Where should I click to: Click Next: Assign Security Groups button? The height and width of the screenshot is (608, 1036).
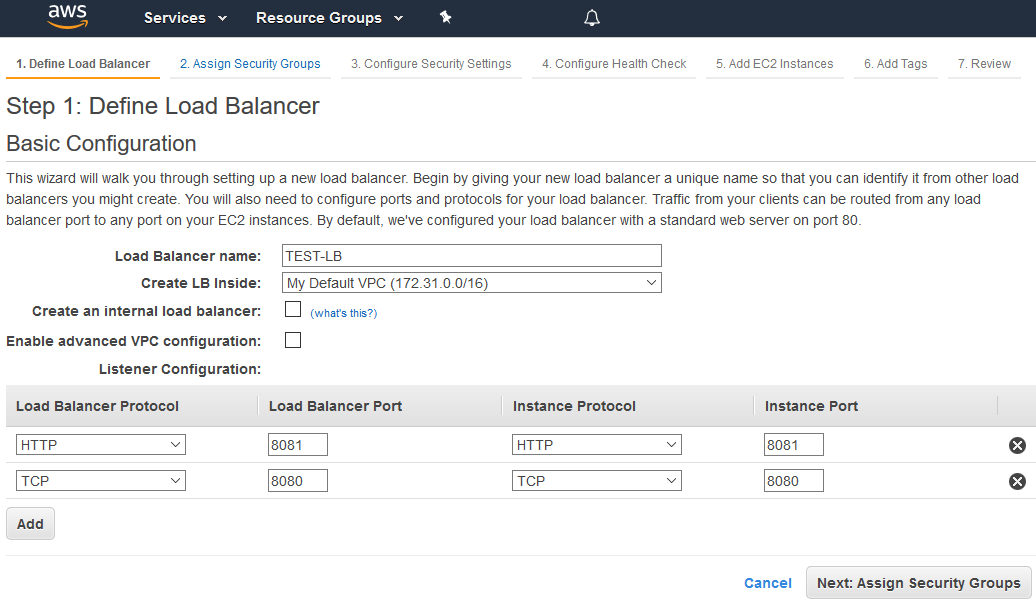(x=918, y=583)
